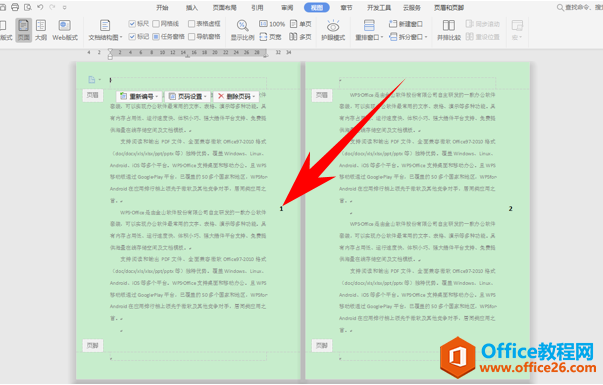Open the 开发工具 (Developer) tab
Image resolution: width=603 pixels, height=385 pixels.
point(379,7)
